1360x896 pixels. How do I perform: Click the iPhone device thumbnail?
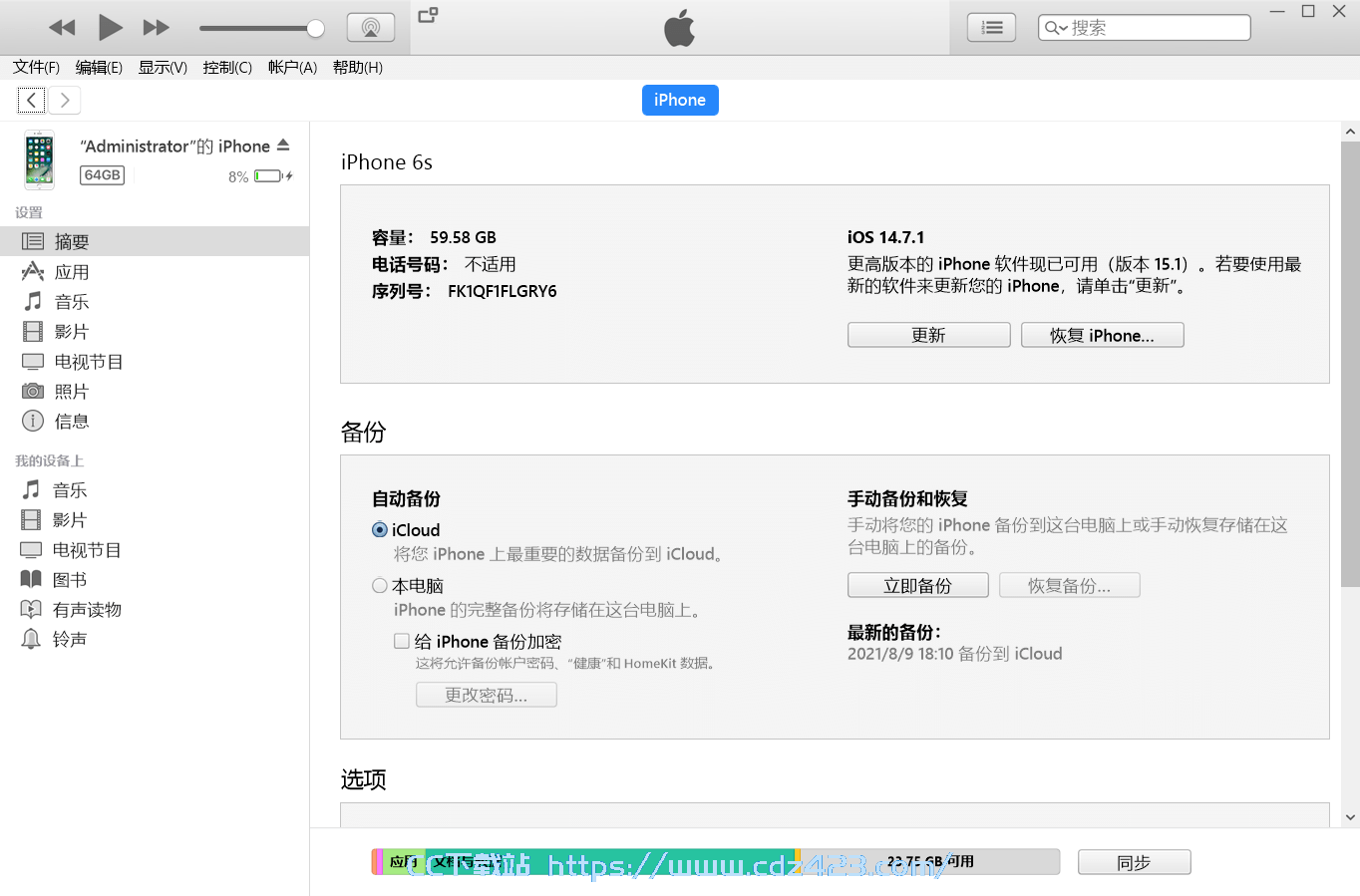40,159
